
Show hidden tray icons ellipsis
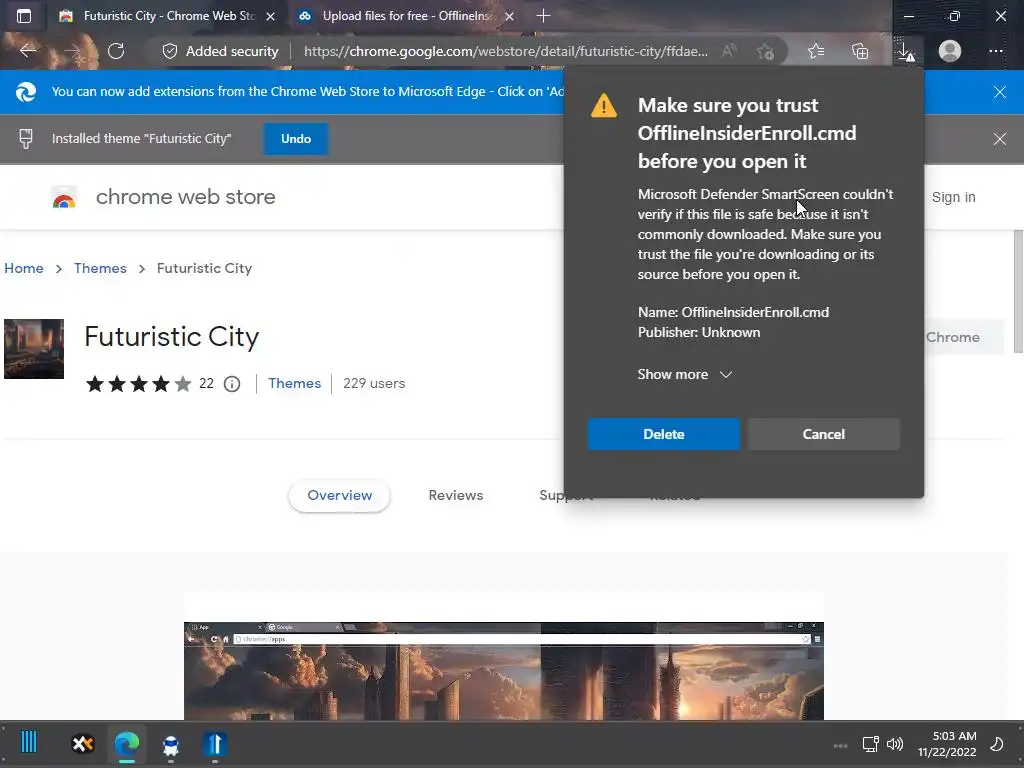pos(840,745)
